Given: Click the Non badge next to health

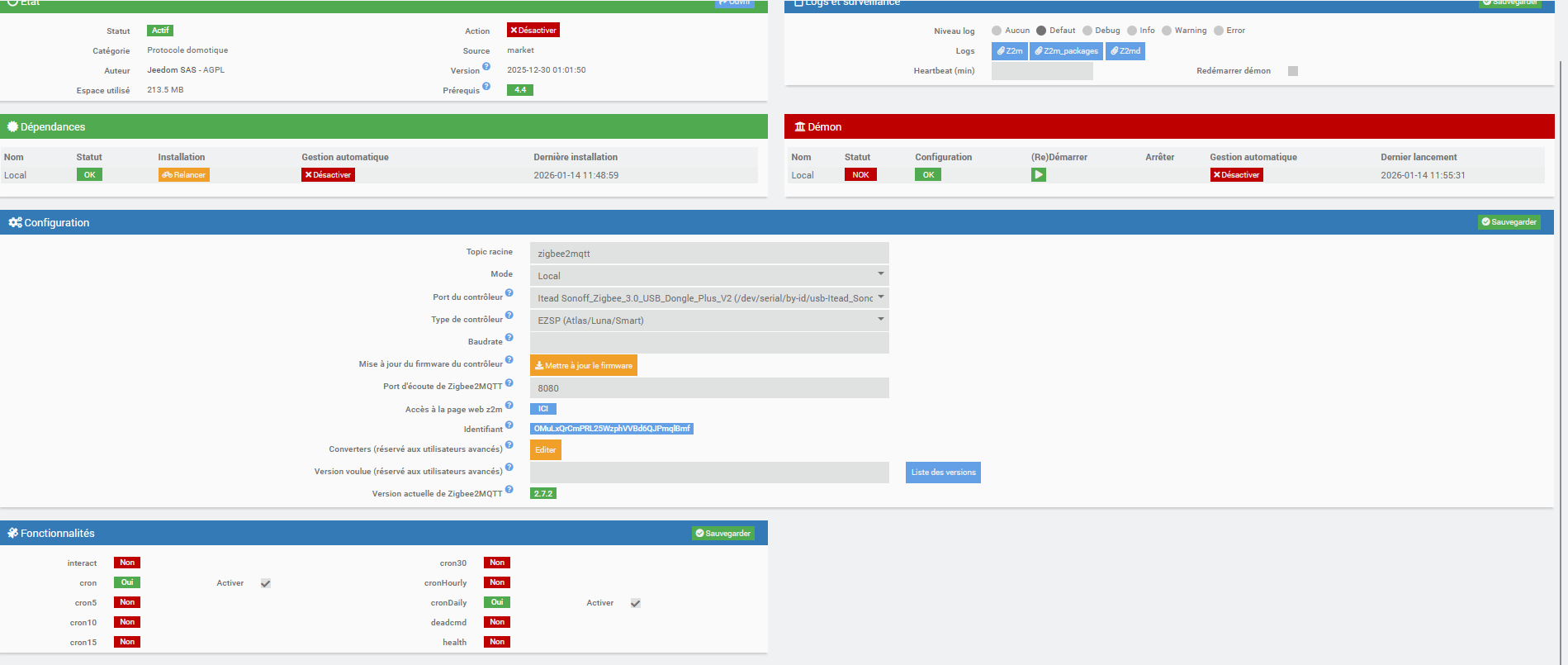Looking at the screenshot, I should tap(497, 642).
